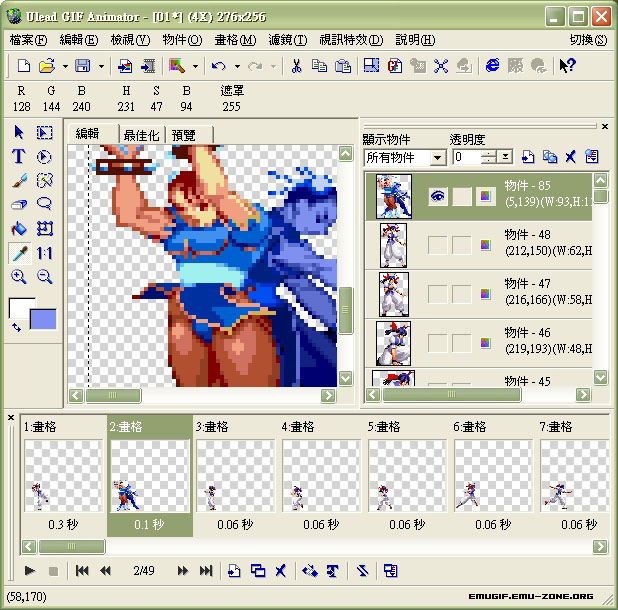Select the Zoom Out magnifier tool

[x=44, y=277]
